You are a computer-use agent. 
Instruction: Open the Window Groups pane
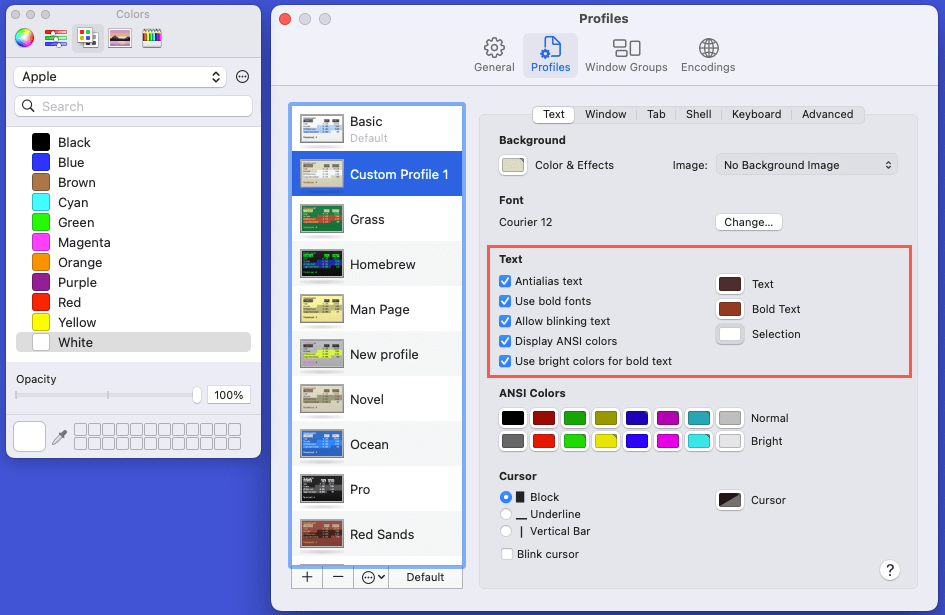tap(626, 55)
